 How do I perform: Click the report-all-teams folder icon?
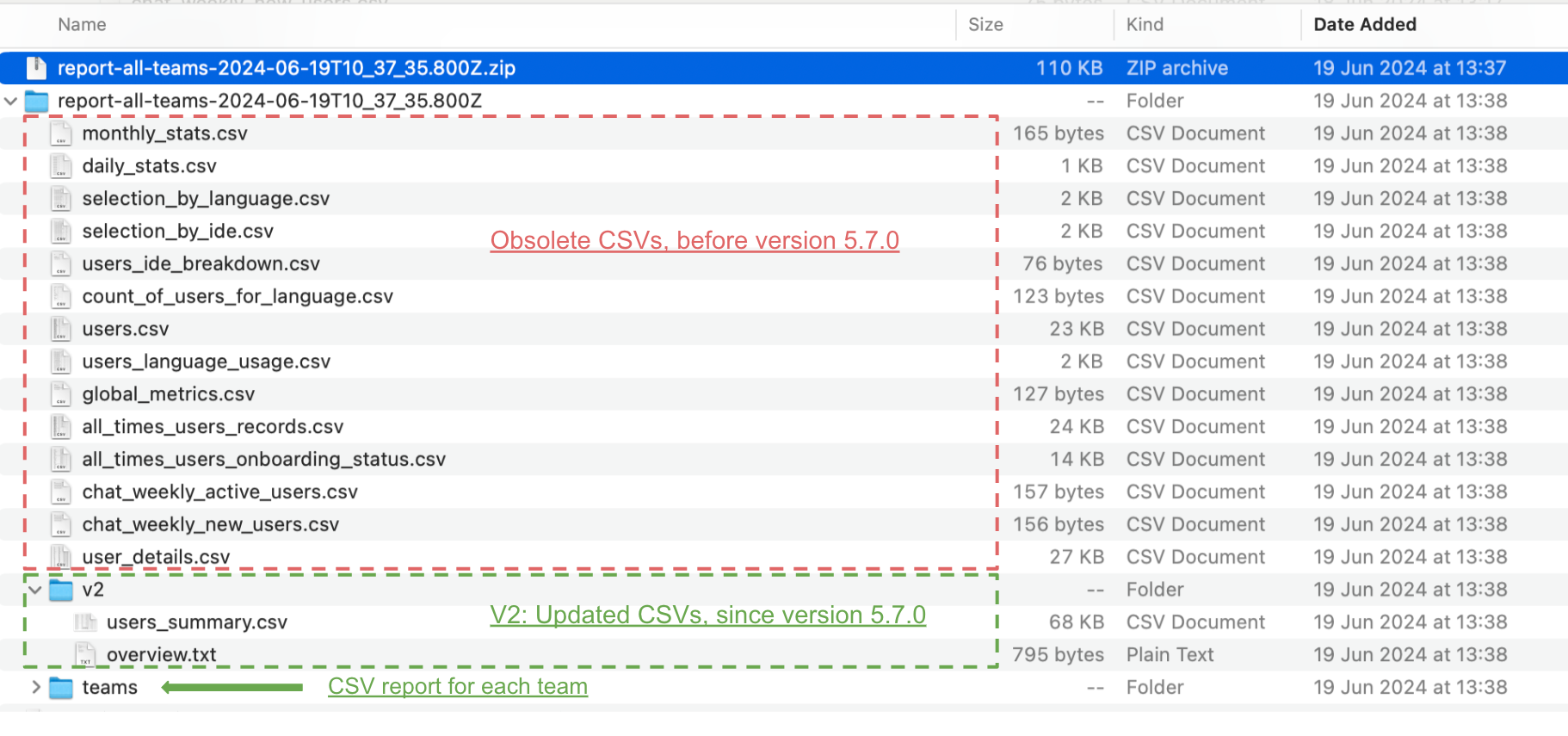tap(36, 102)
